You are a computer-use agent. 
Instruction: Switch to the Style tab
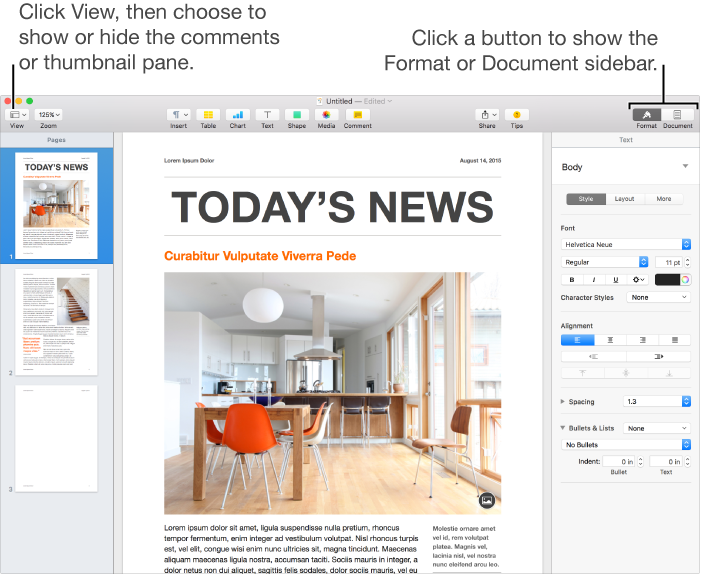pos(586,199)
